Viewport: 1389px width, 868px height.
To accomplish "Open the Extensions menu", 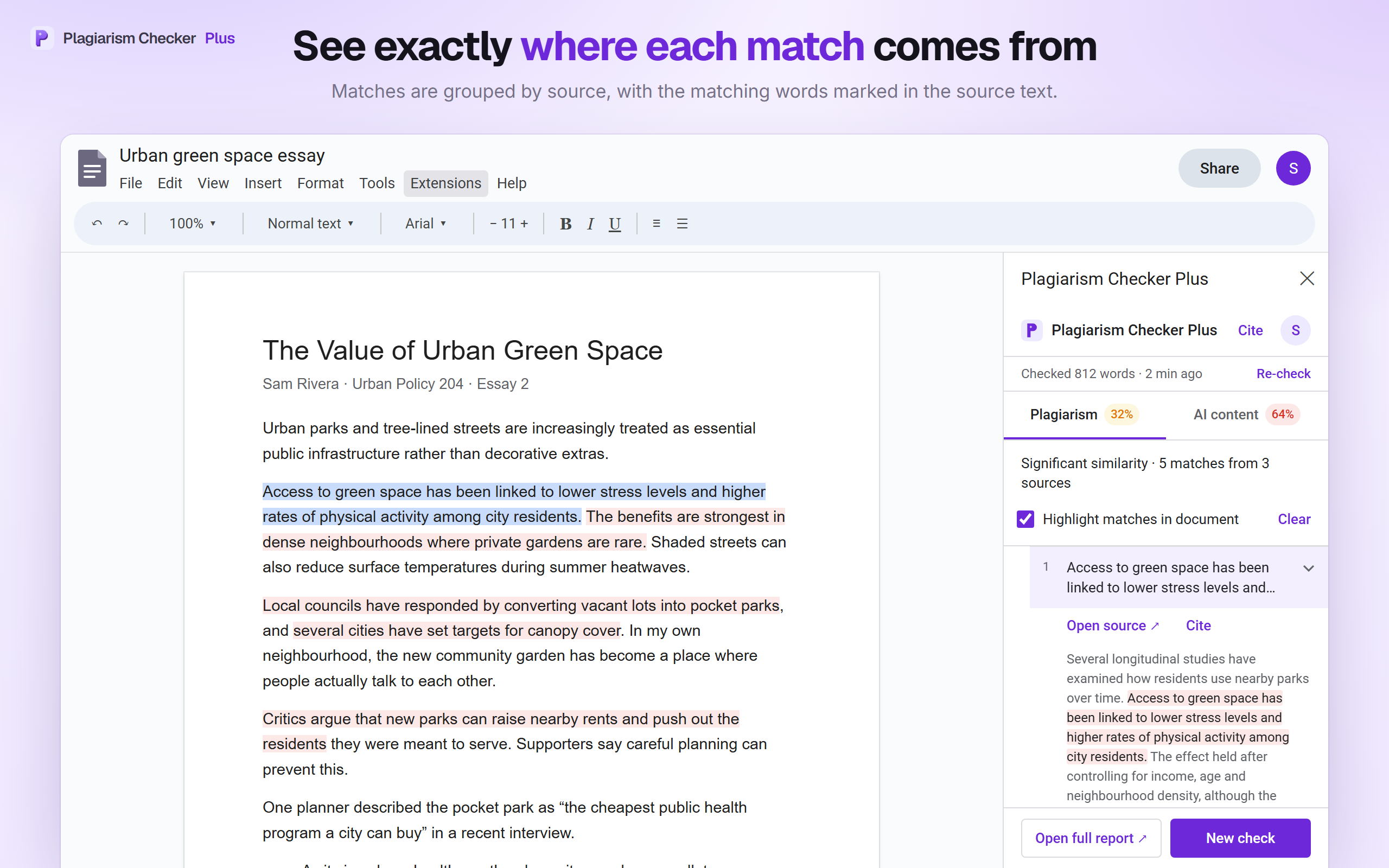I will point(445,183).
